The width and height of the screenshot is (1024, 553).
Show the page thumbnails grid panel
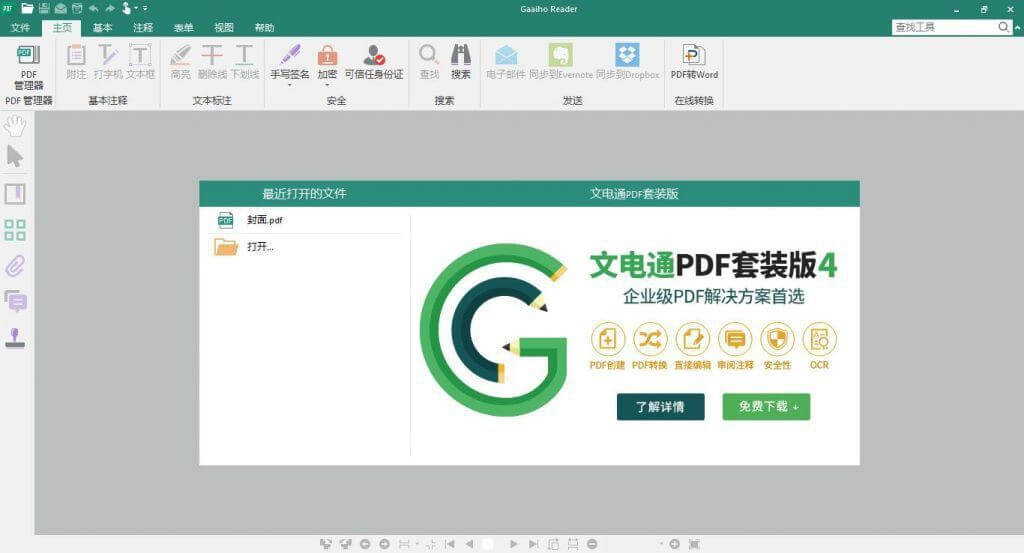pyautogui.click(x=15, y=231)
